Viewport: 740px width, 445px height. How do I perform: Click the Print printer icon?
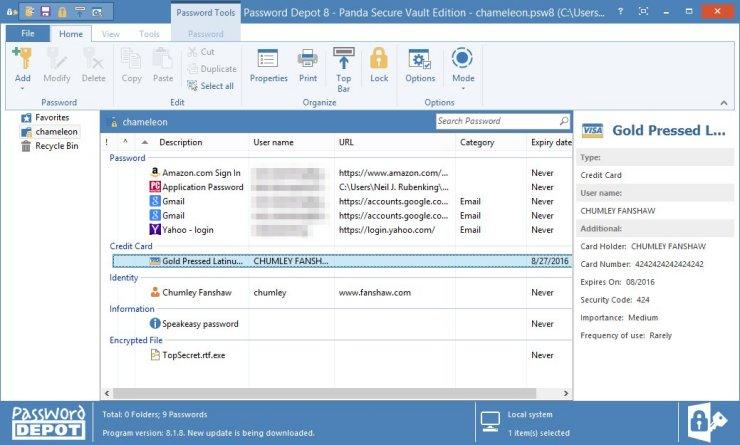pyautogui.click(x=308, y=59)
